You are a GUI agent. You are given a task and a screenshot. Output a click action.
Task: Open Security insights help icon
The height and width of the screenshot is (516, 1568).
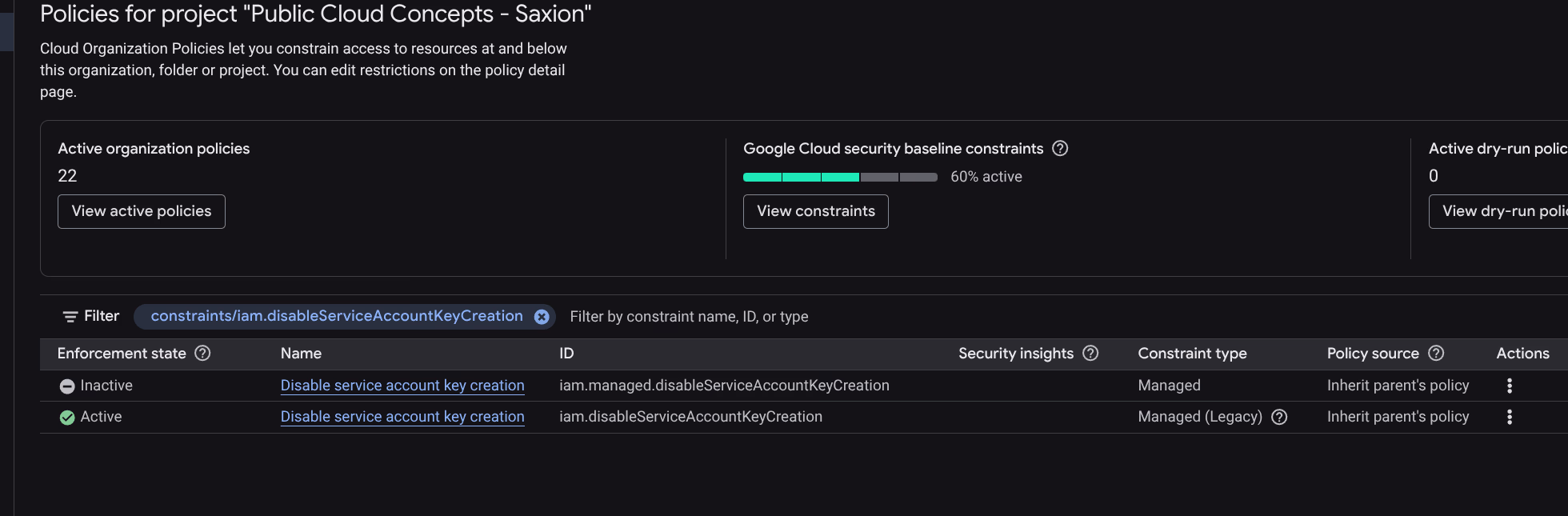(x=1090, y=354)
